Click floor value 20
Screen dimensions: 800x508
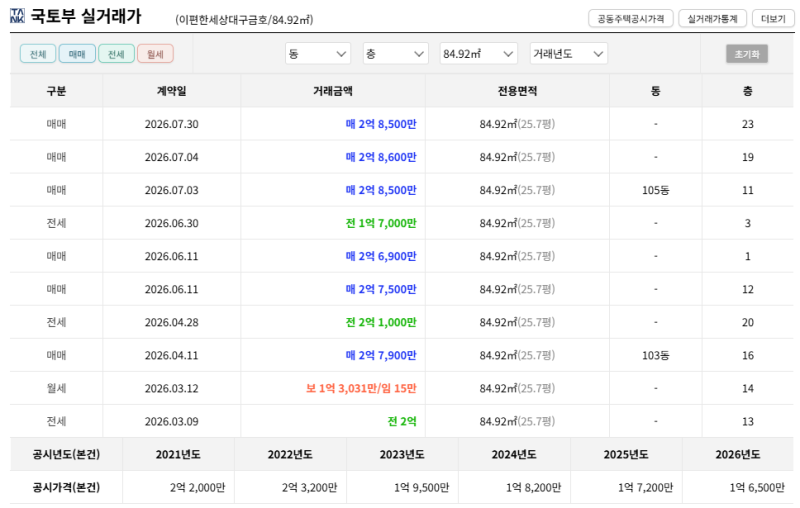pyautogui.click(x=747, y=322)
